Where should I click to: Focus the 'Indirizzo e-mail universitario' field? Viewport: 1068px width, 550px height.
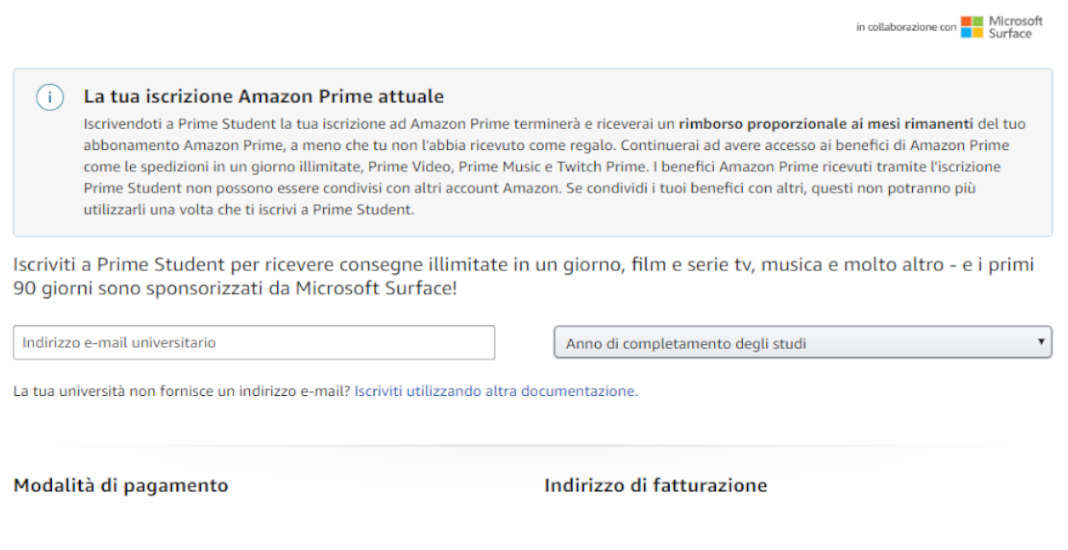[254, 342]
